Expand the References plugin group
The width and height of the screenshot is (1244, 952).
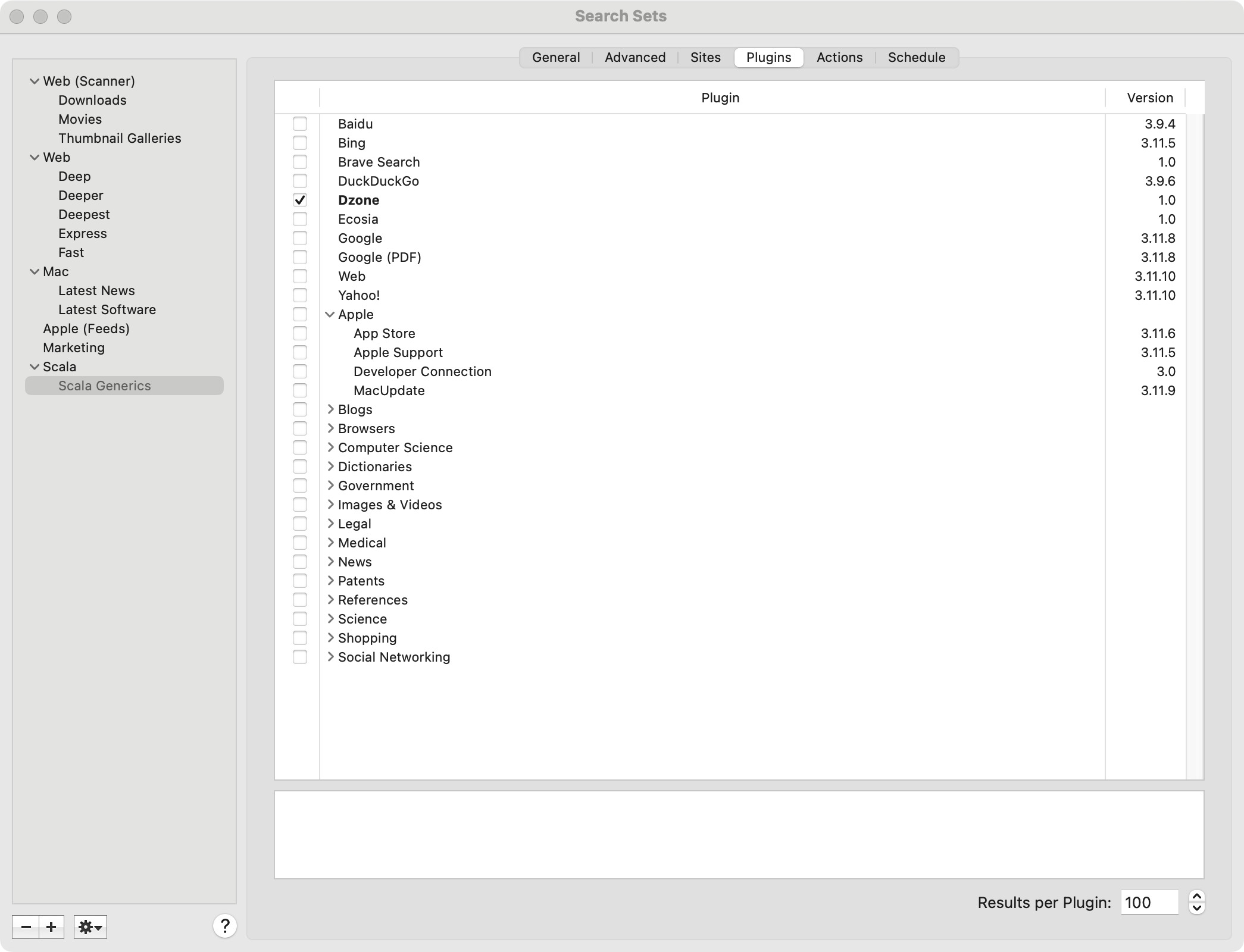(330, 600)
